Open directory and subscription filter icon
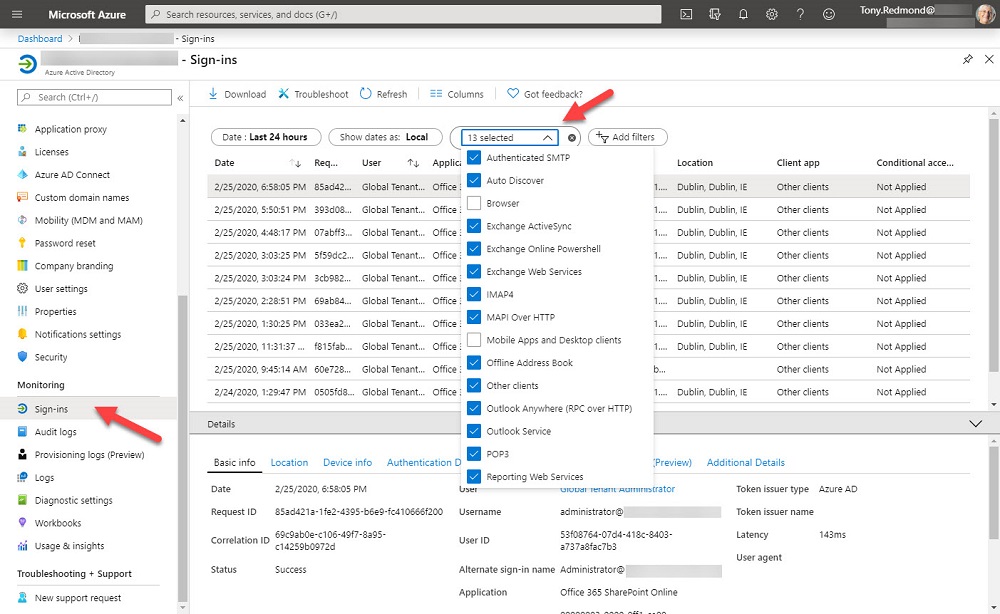1000x614 pixels. 715,14
